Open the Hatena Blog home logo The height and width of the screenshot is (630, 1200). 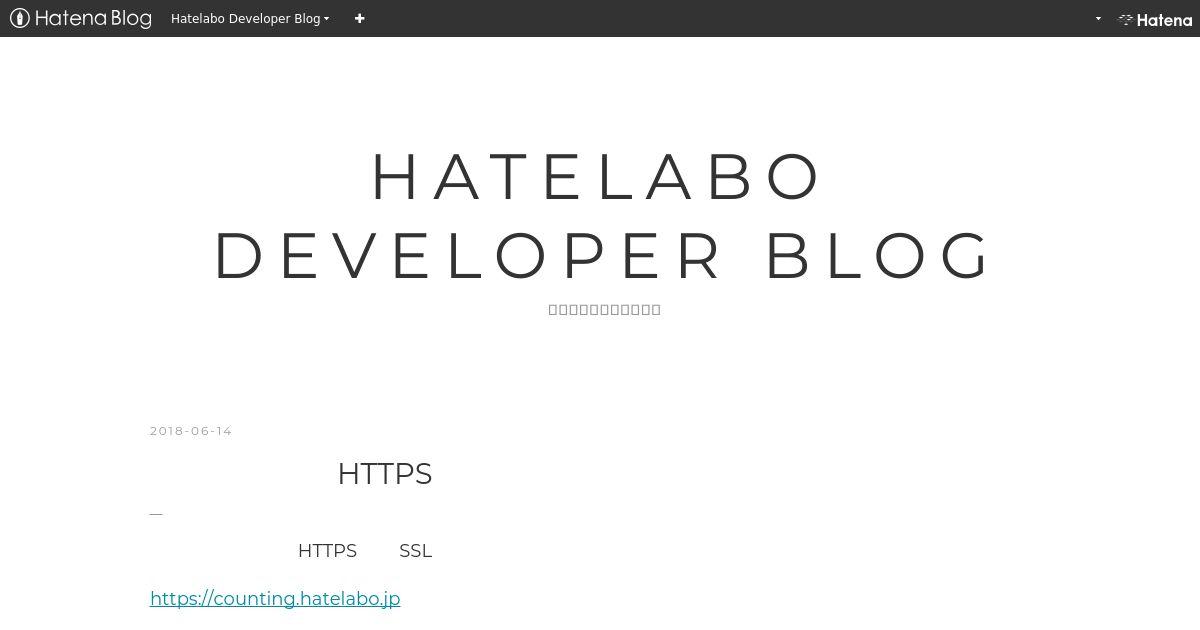pyautogui.click(x=81, y=18)
